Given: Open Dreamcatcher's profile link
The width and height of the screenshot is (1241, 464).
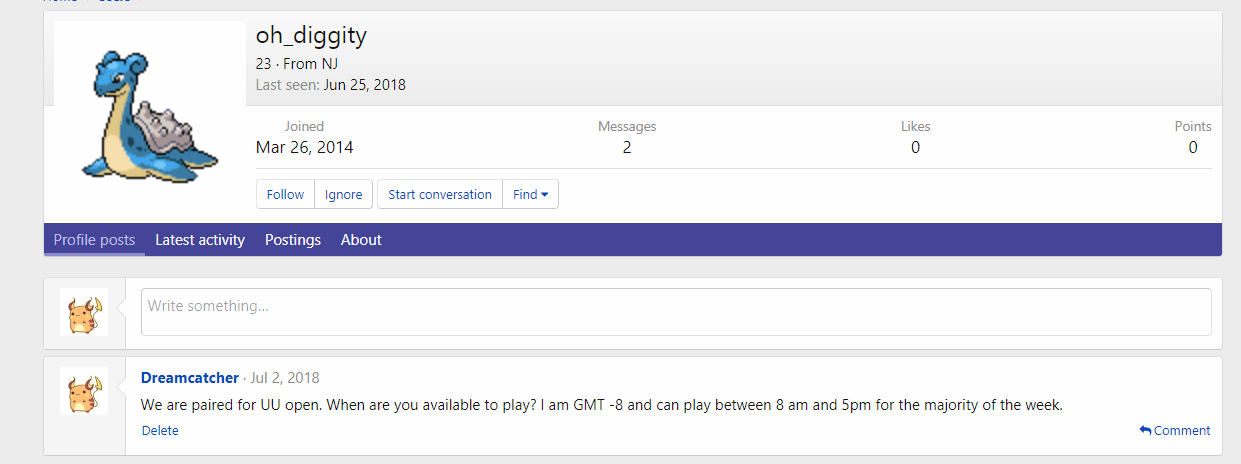Looking at the screenshot, I should point(190,378).
